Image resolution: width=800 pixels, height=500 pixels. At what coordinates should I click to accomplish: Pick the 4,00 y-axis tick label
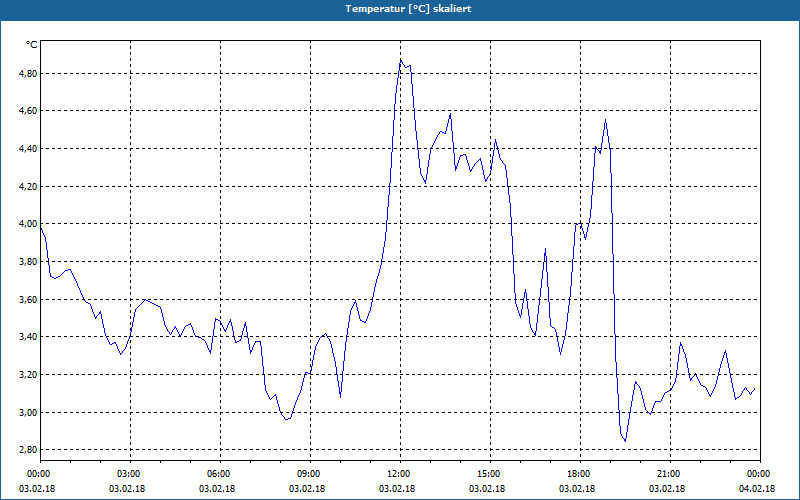tap(27, 224)
